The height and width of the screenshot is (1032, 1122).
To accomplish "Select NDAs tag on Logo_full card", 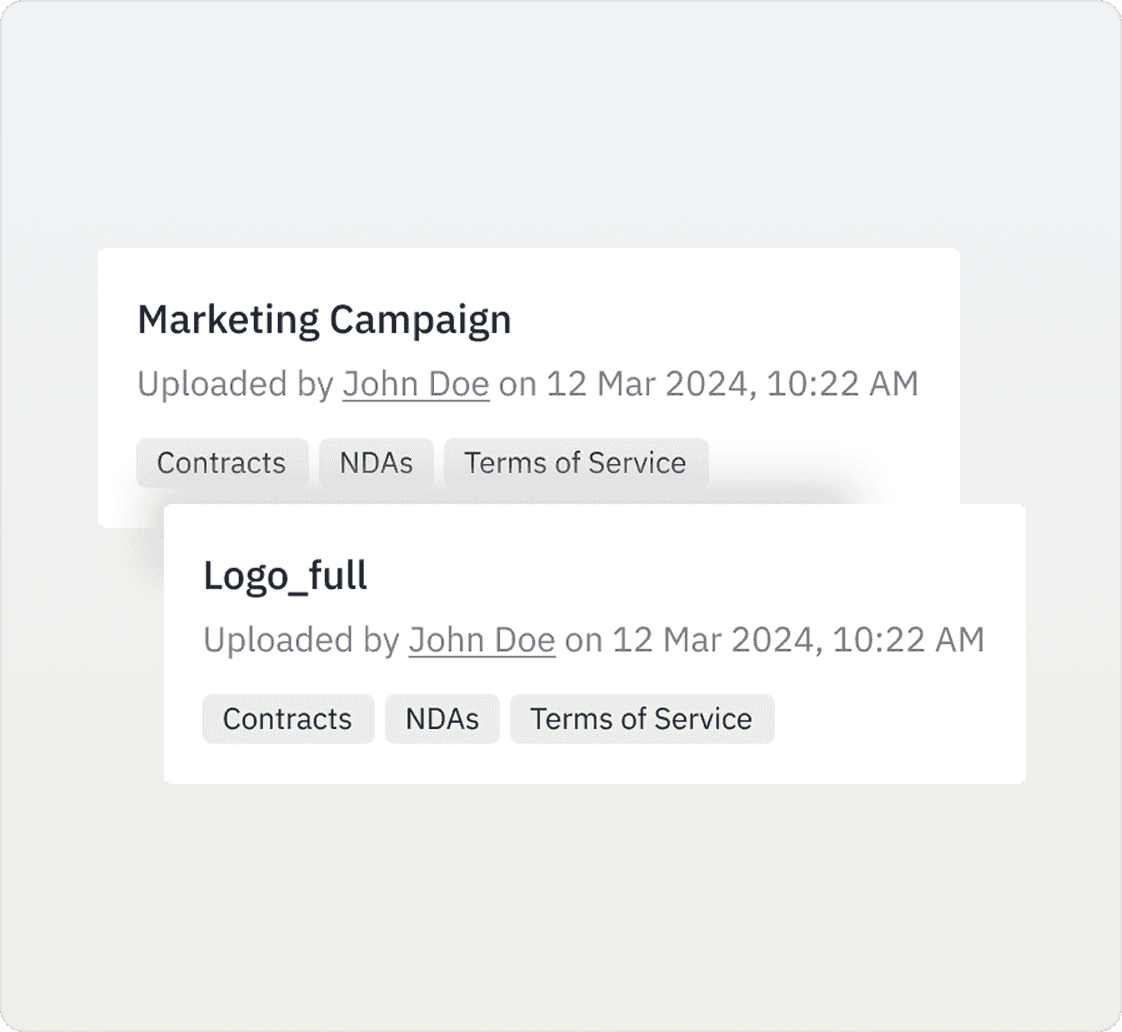I will coord(442,719).
